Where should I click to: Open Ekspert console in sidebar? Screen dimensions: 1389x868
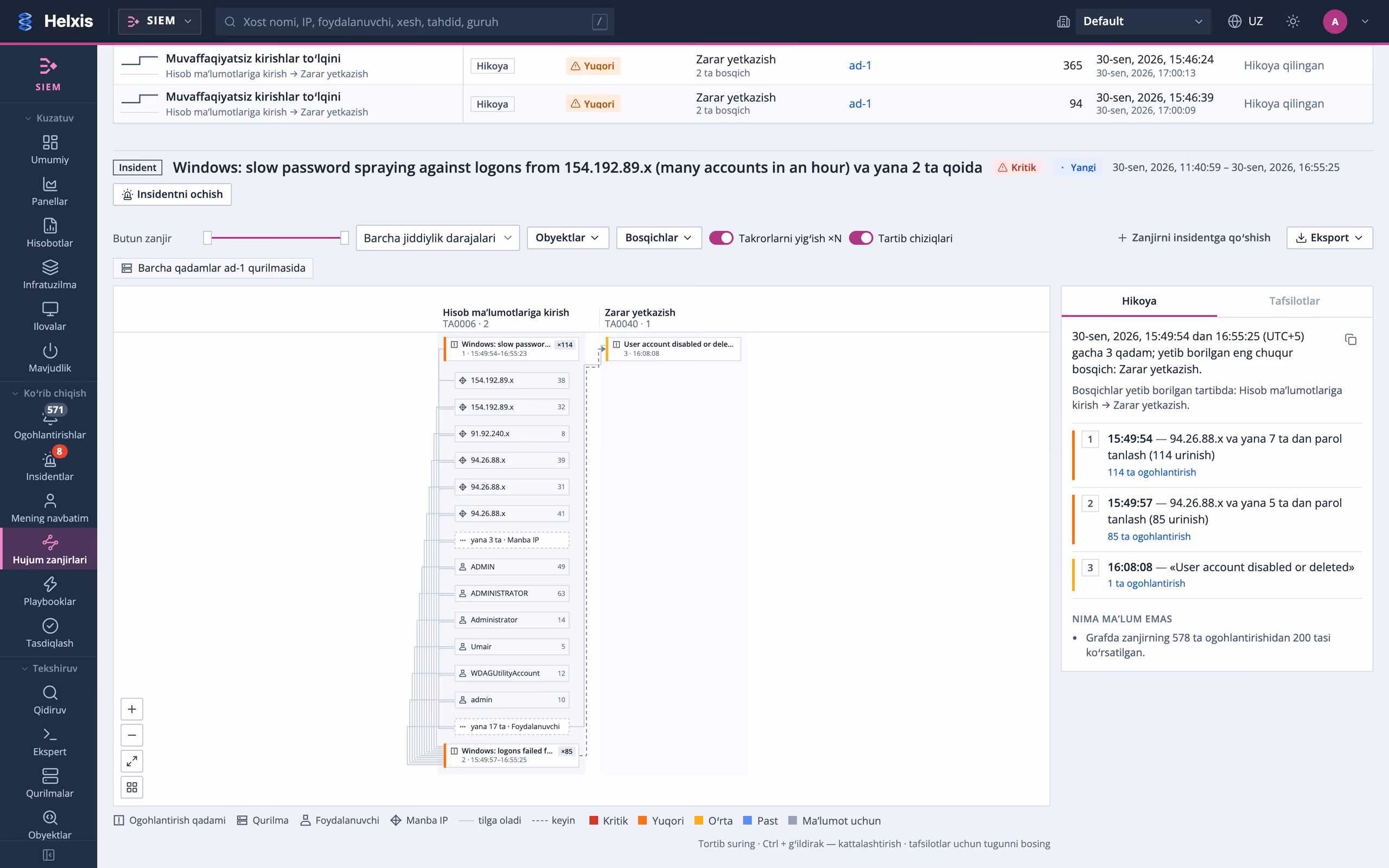49,742
